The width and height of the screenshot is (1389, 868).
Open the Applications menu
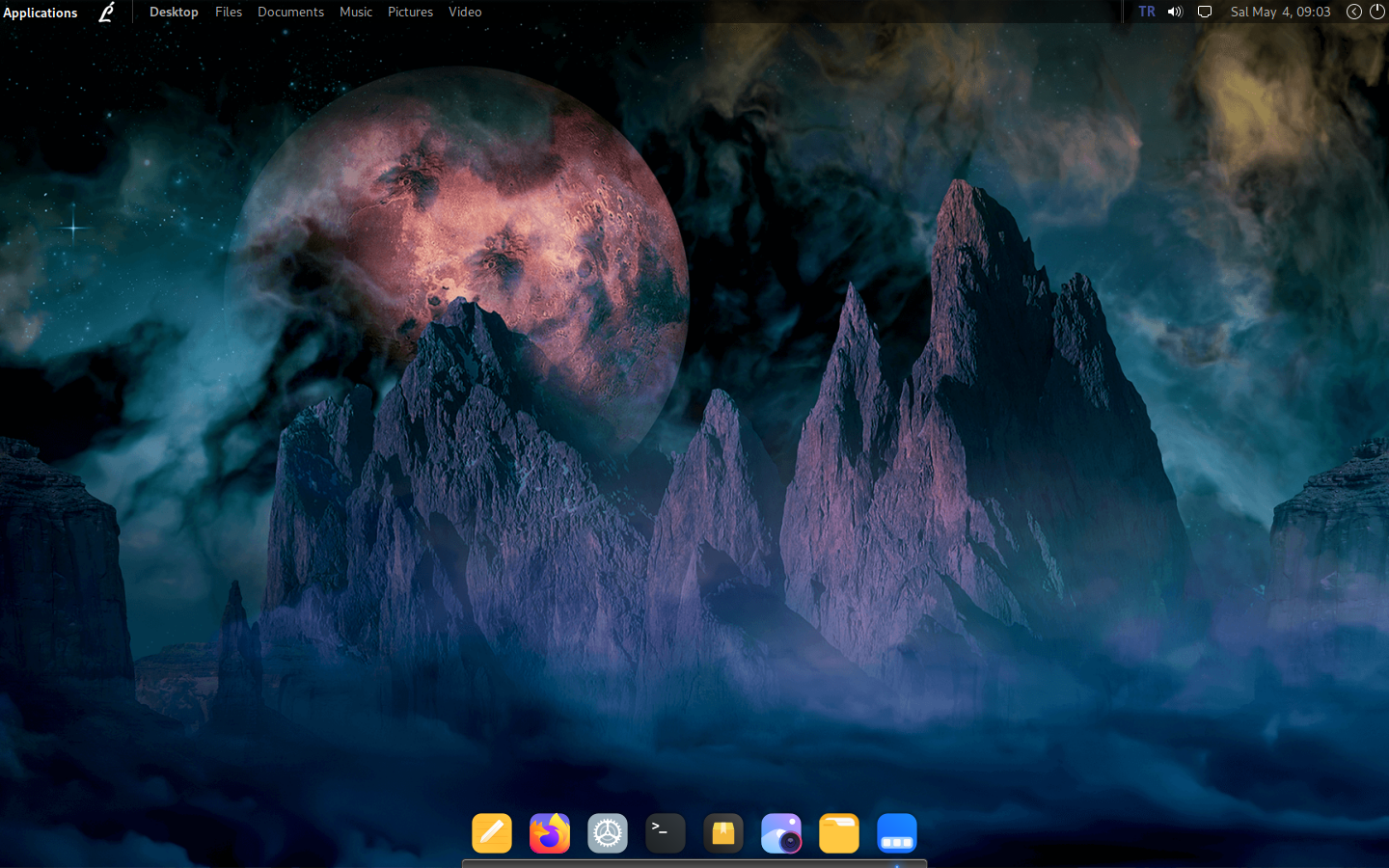tap(41, 13)
